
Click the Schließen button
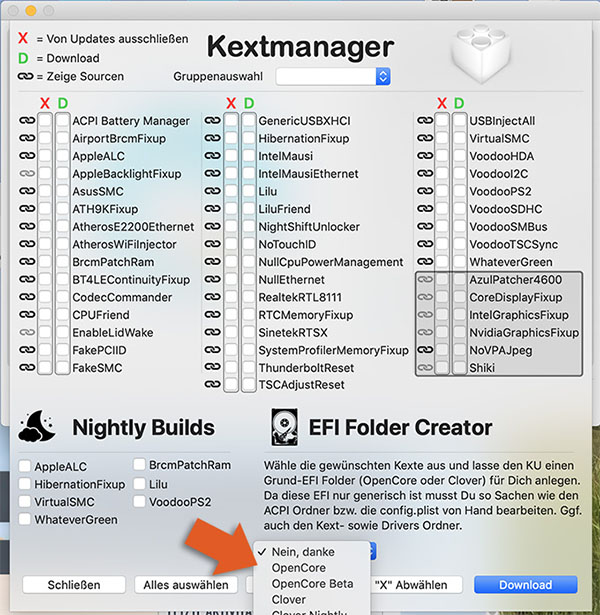pyautogui.click(x=74, y=585)
